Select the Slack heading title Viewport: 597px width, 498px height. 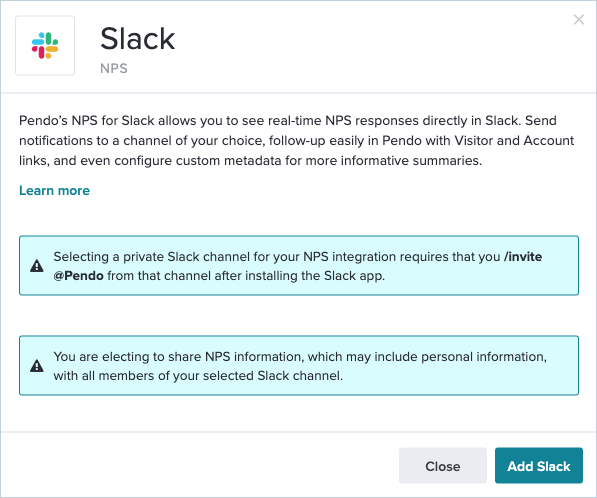[x=137, y=38]
